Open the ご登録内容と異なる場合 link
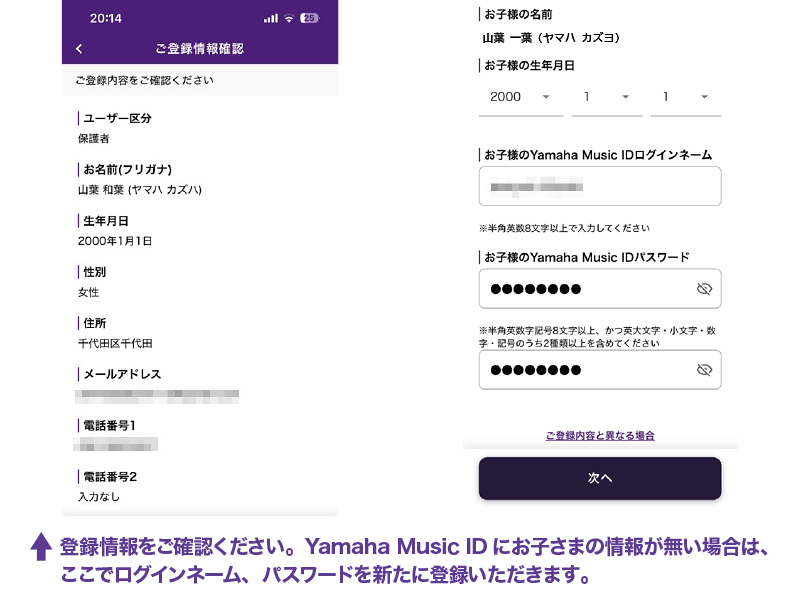 click(600, 436)
